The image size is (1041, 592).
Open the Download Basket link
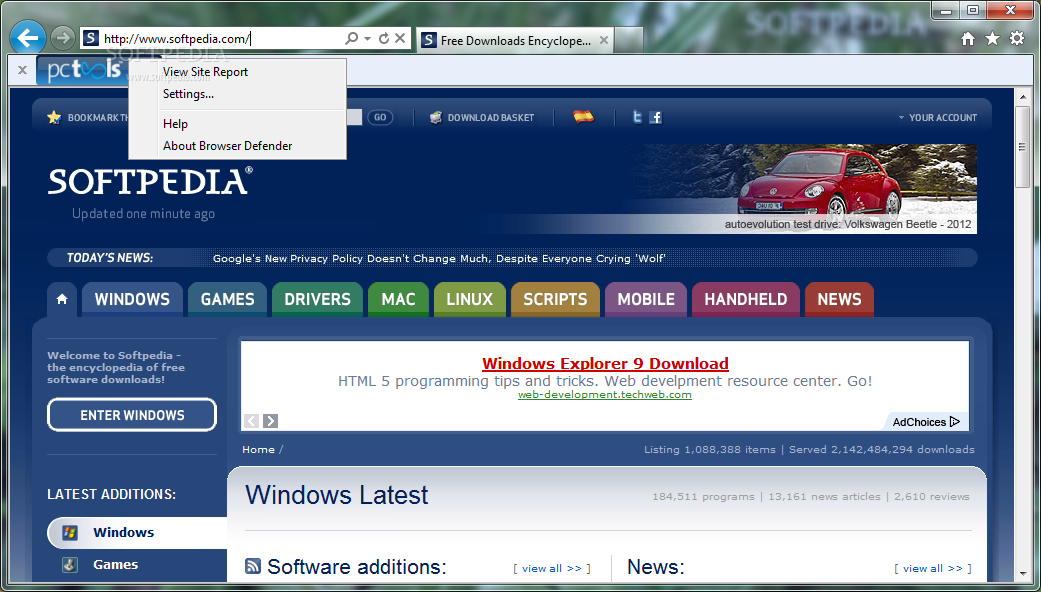[x=491, y=117]
